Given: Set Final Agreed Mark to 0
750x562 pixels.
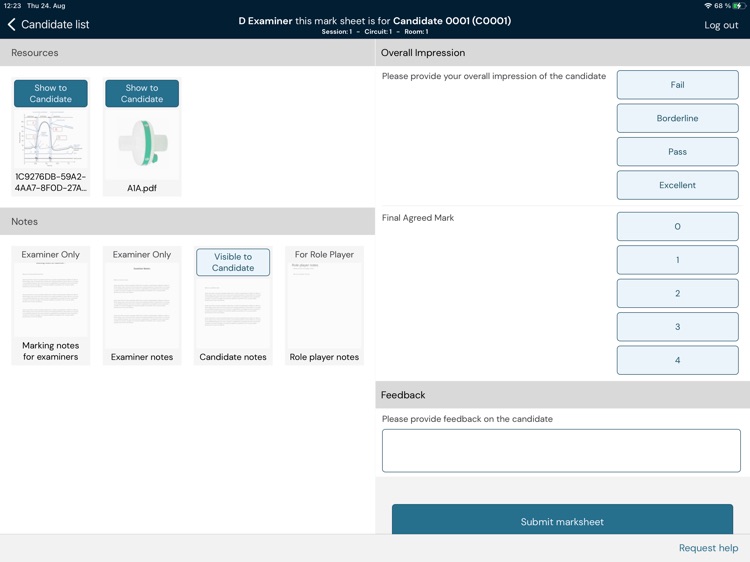Looking at the screenshot, I should tap(677, 227).
